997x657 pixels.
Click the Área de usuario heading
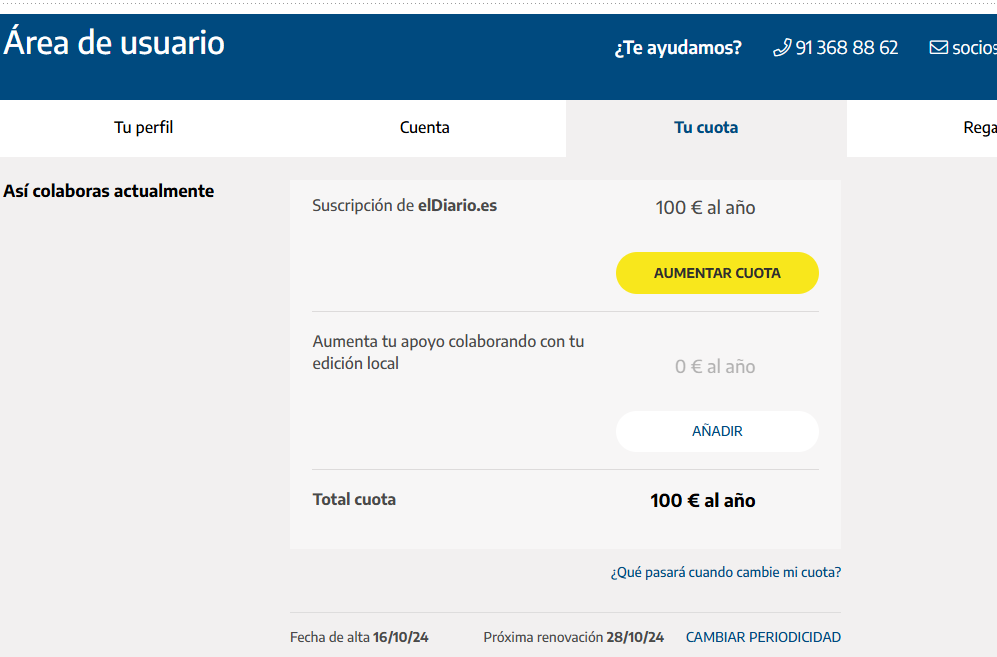tap(114, 43)
